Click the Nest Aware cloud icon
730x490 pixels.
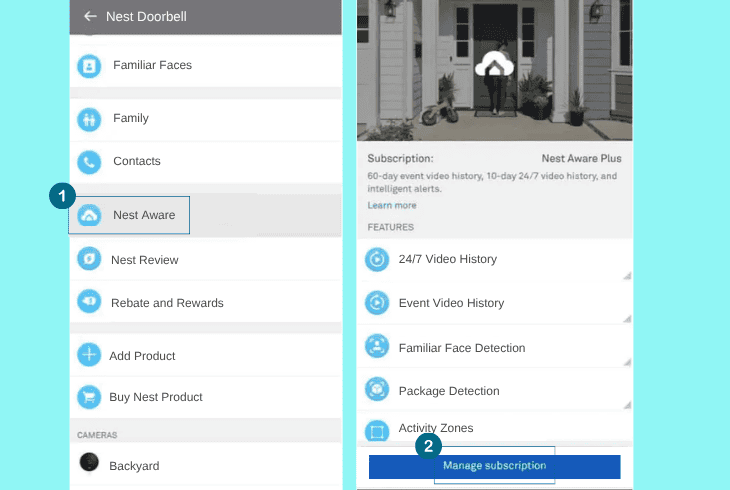pos(89,216)
